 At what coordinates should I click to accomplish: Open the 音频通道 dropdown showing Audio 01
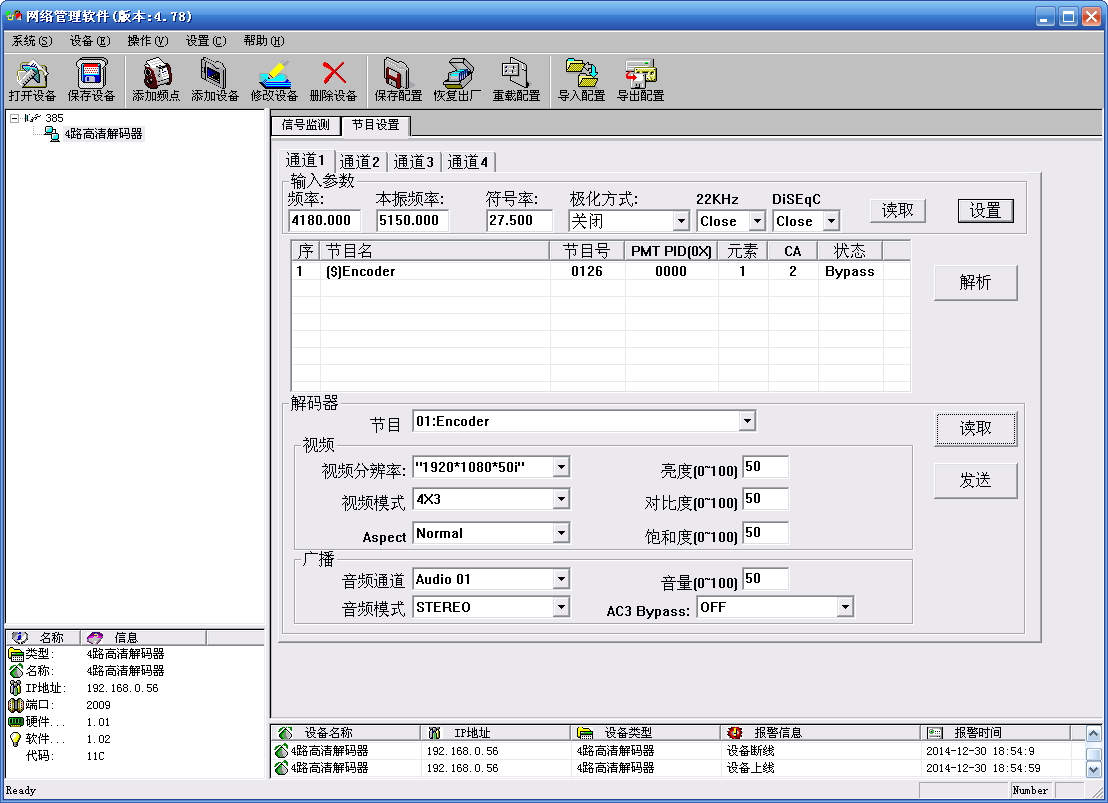(x=561, y=580)
